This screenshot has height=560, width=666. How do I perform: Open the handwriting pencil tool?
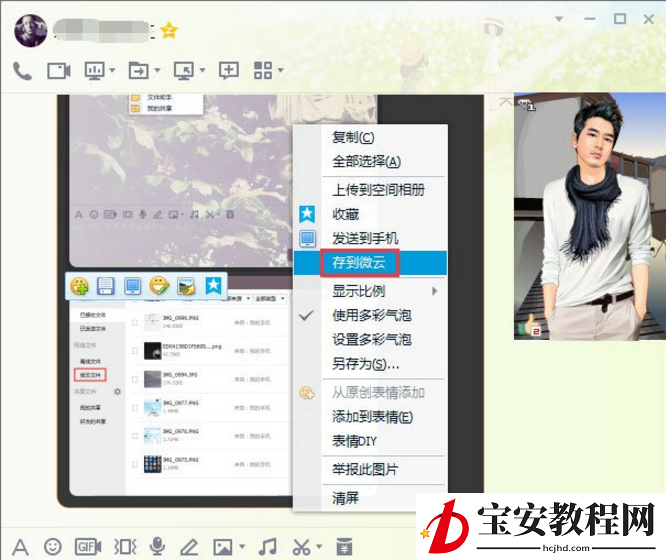[x=189, y=547]
